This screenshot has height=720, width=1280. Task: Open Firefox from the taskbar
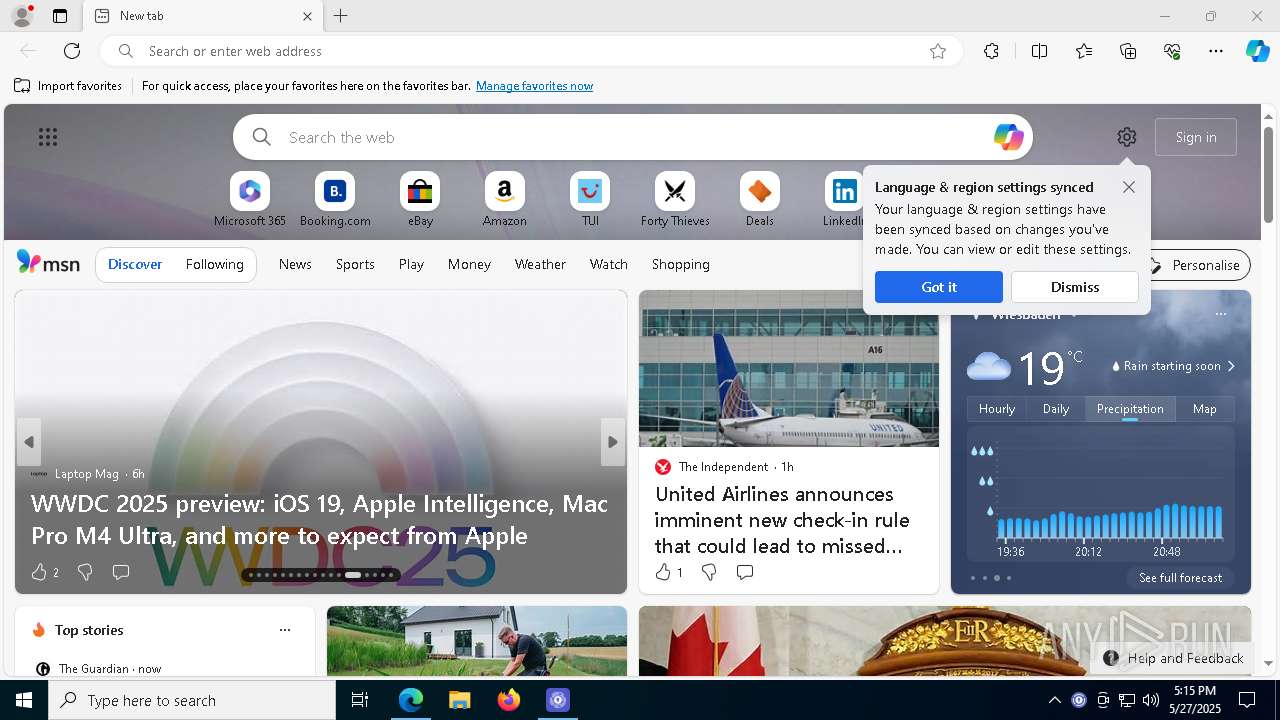pos(509,700)
